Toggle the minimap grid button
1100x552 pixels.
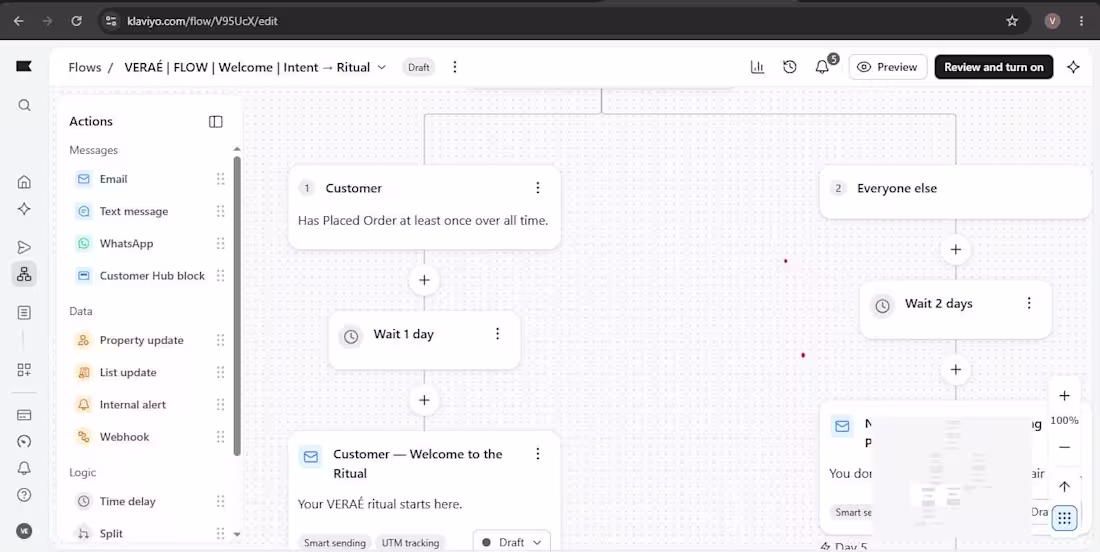(1064, 518)
